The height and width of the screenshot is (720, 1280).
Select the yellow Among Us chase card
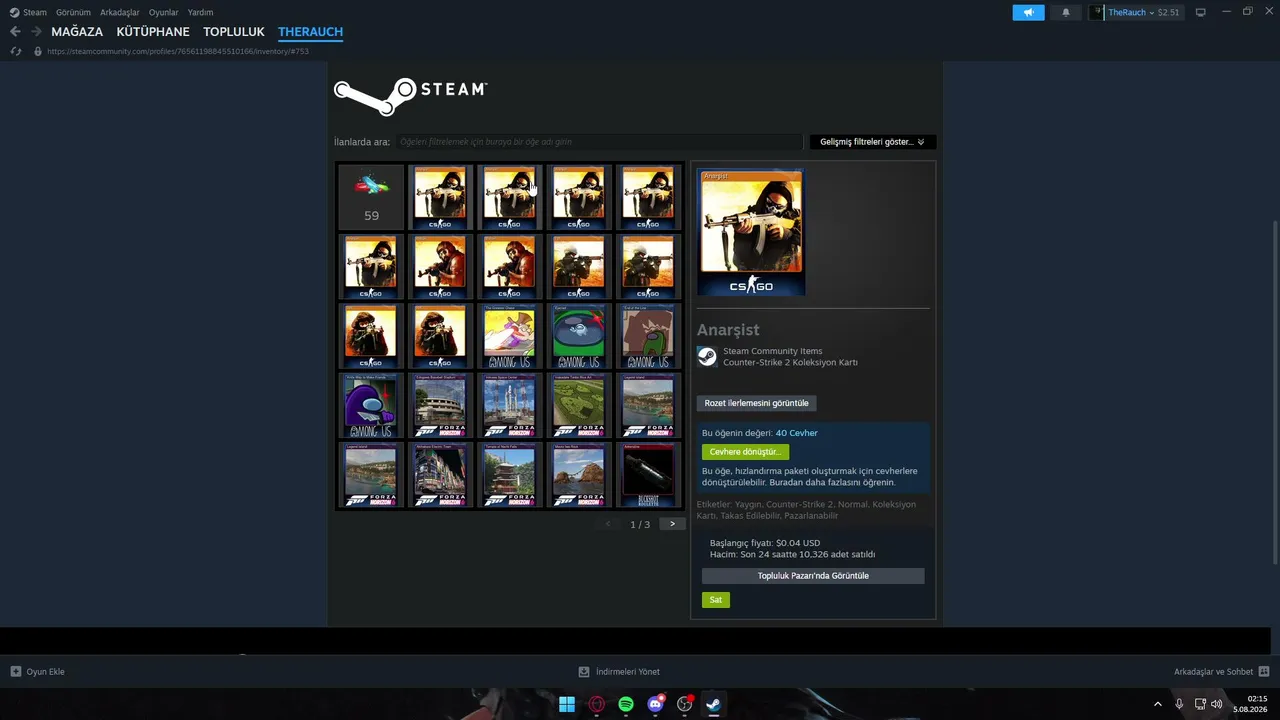coord(510,336)
